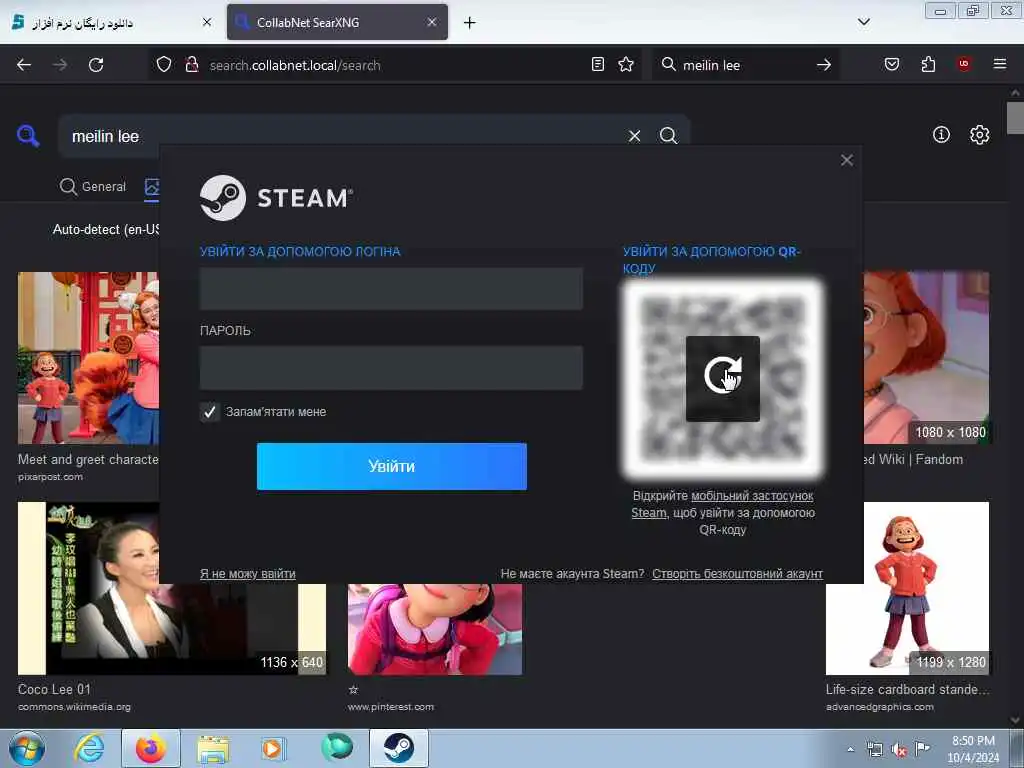Click the Action Center flag tray icon
This screenshot has height=768, width=1024.
coord(922,748)
